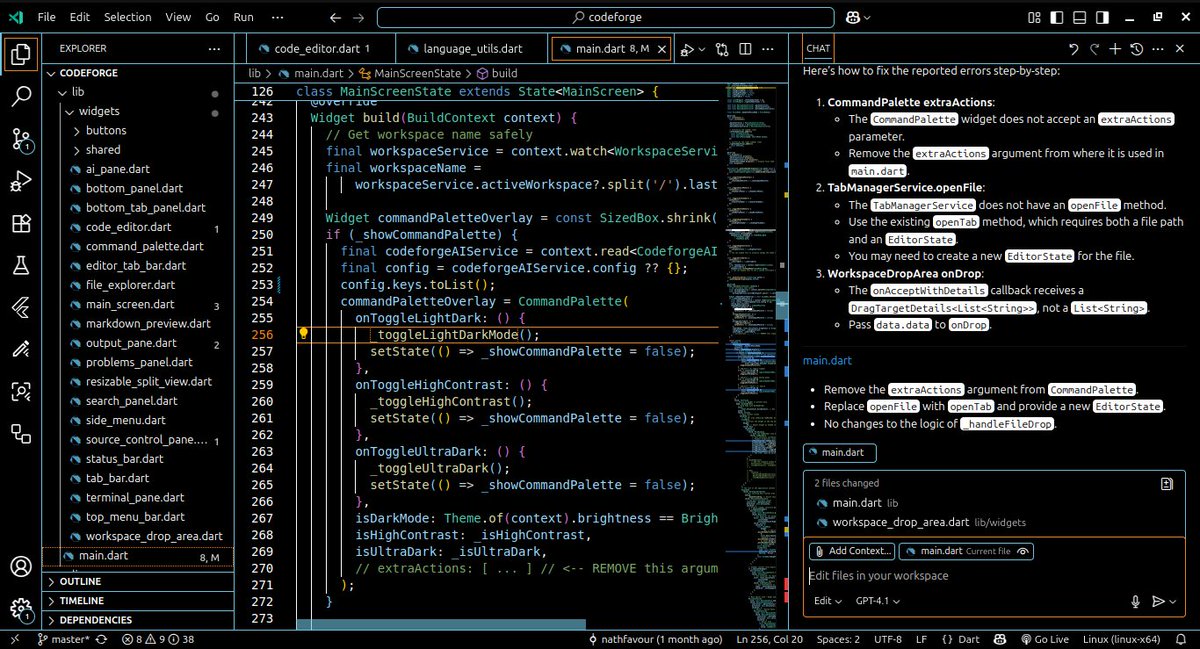
Task: View all edits icon in files changed
Action: click(x=1166, y=483)
